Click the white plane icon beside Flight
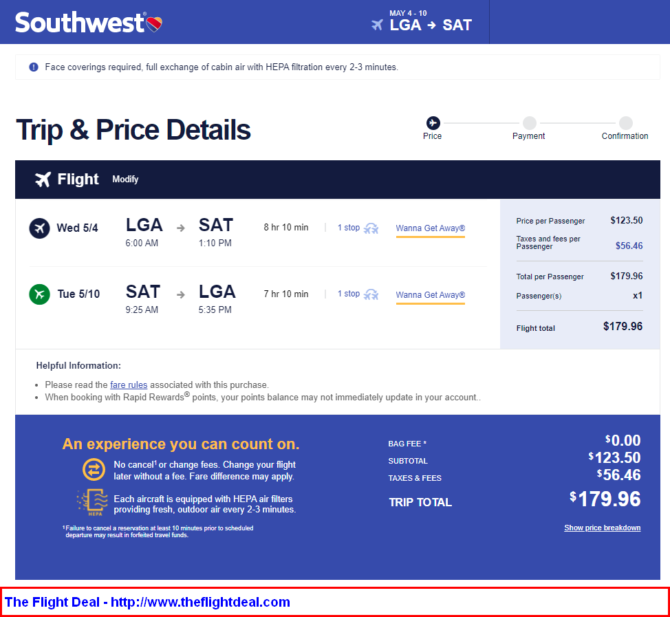This screenshot has width=670, height=617. pos(43,179)
